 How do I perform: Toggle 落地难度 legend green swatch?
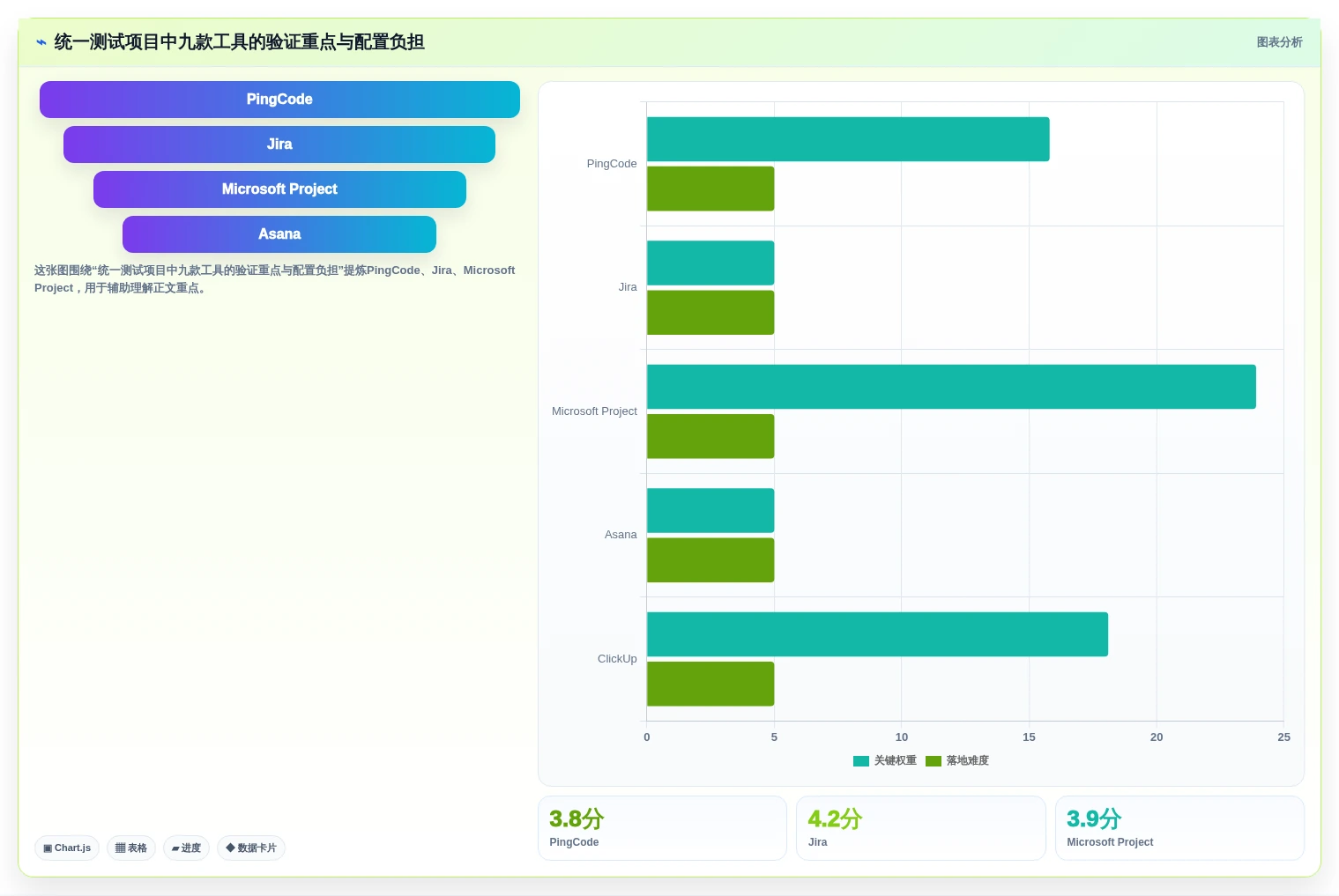[x=934, y=761]
